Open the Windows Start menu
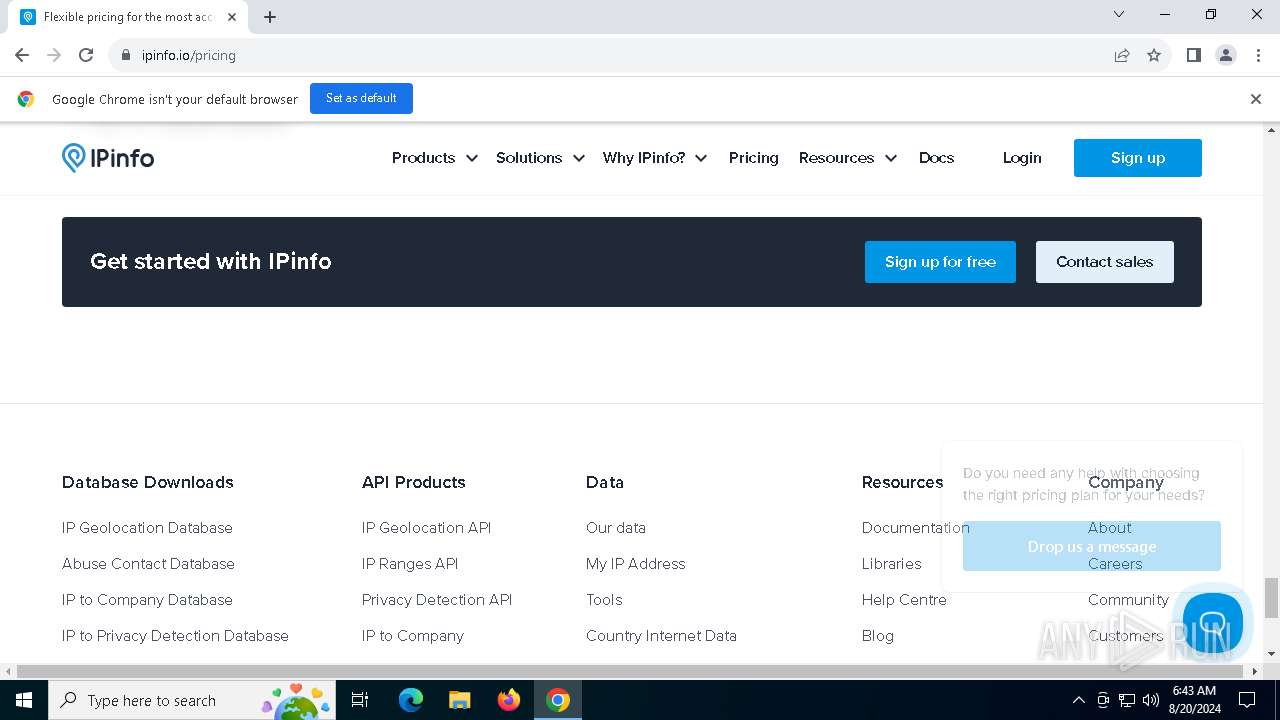This screenshot has height=720, width=1280. click(x=24, y=700)
